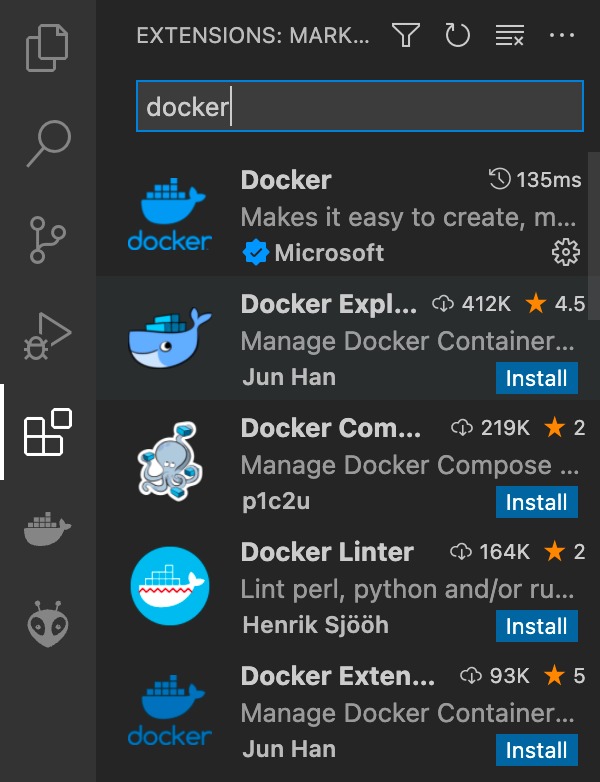The width and height of the screenshot is (600, 782).
Task: Open the Source Control view
Action: click(x=48, y=240)
